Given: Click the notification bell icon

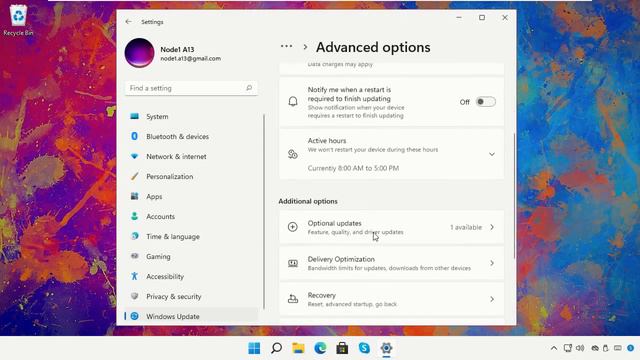Looking at the screenshot, I should pyautogui.click(x=293, y=102).
